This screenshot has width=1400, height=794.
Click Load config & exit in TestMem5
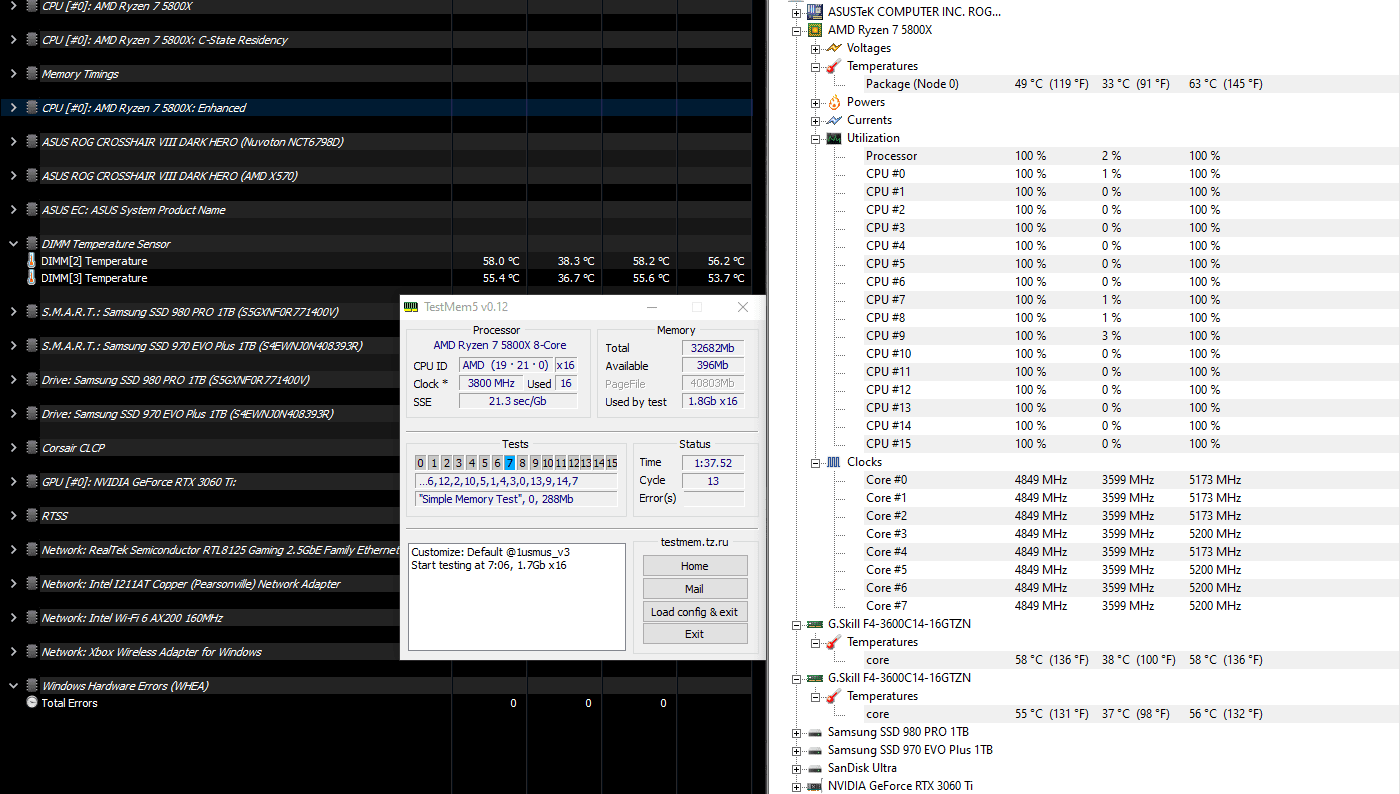[x=695, y=612]
